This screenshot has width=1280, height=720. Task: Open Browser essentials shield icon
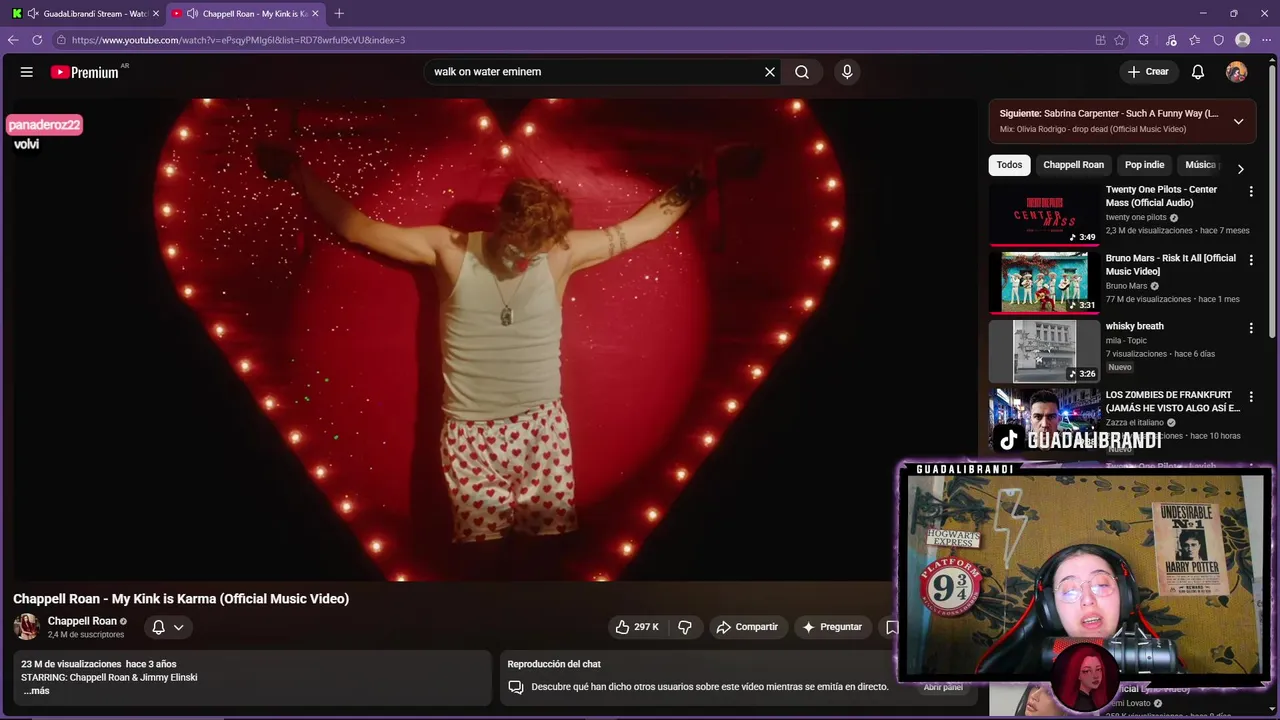point(1219,40)
